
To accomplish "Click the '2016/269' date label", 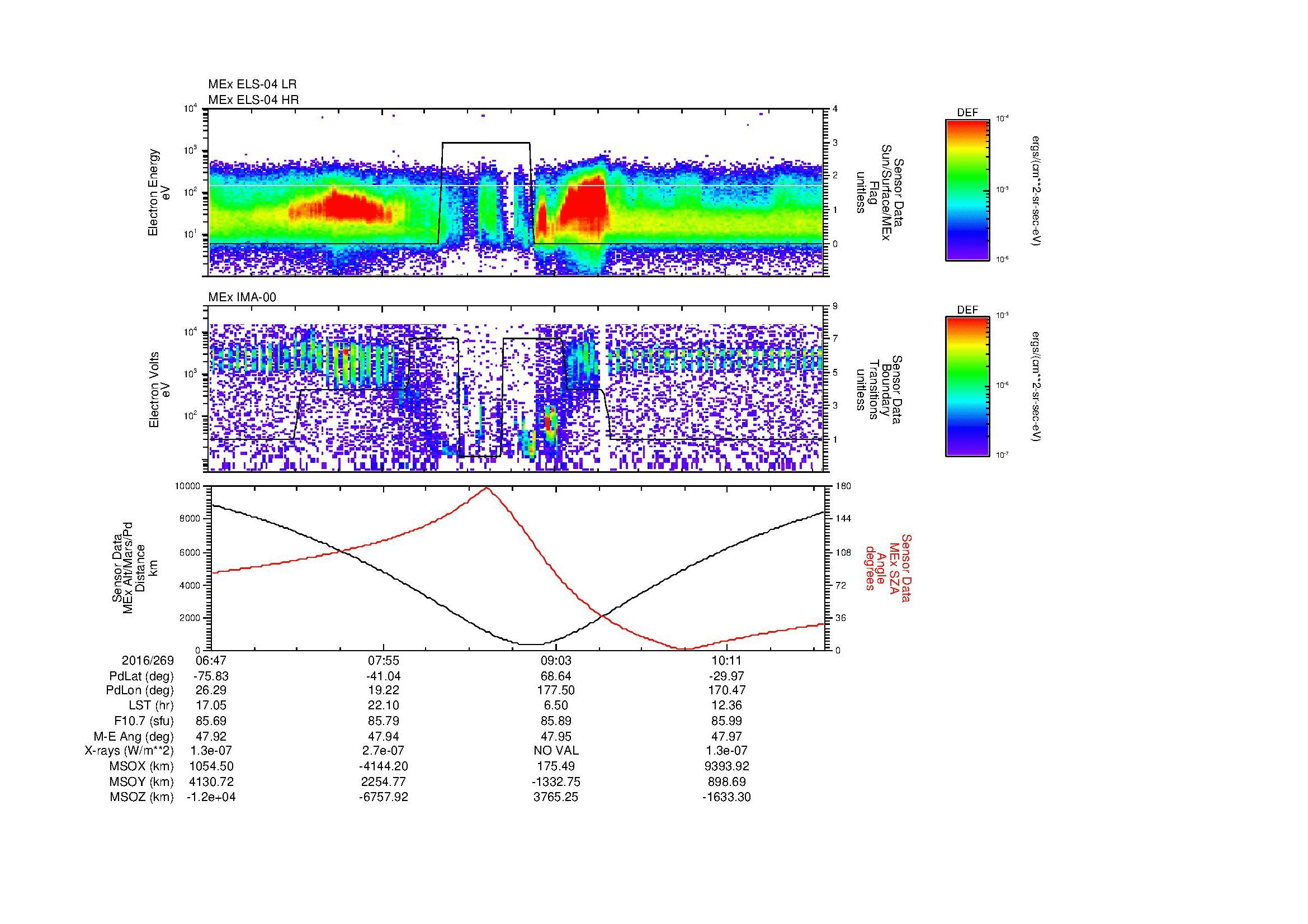I will click(x=148, y=661).
